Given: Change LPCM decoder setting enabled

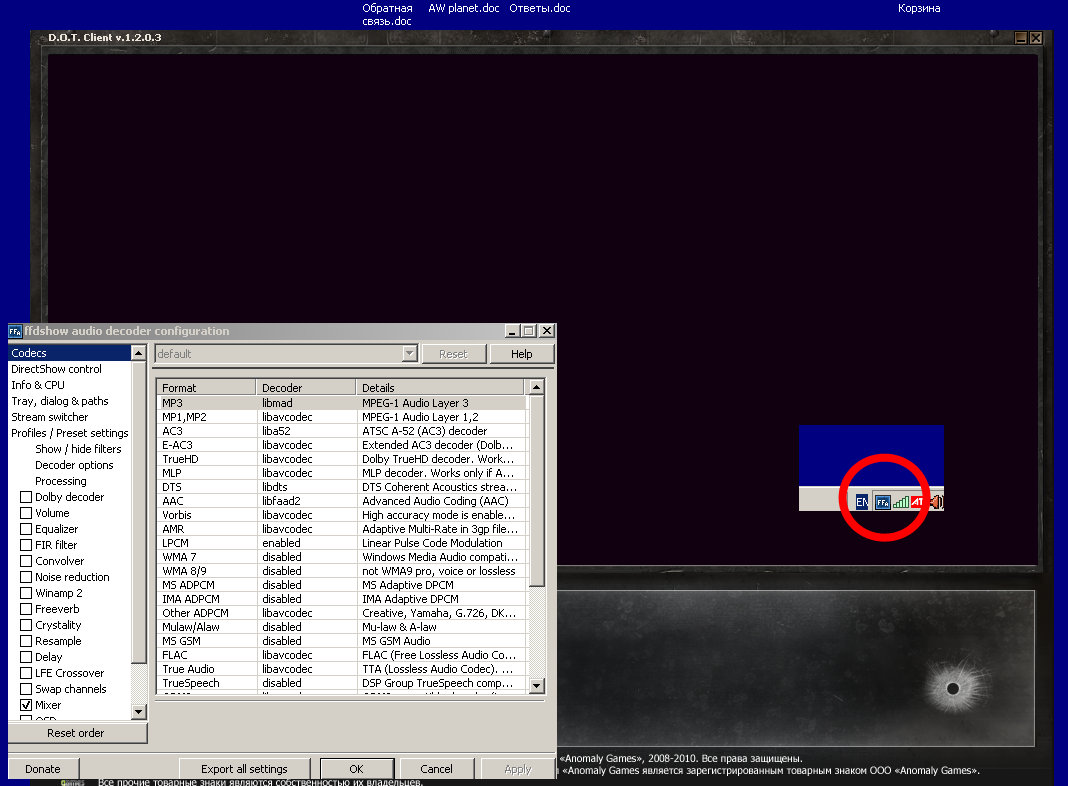Looking at the screenshot, I should (x=306, y=543).
